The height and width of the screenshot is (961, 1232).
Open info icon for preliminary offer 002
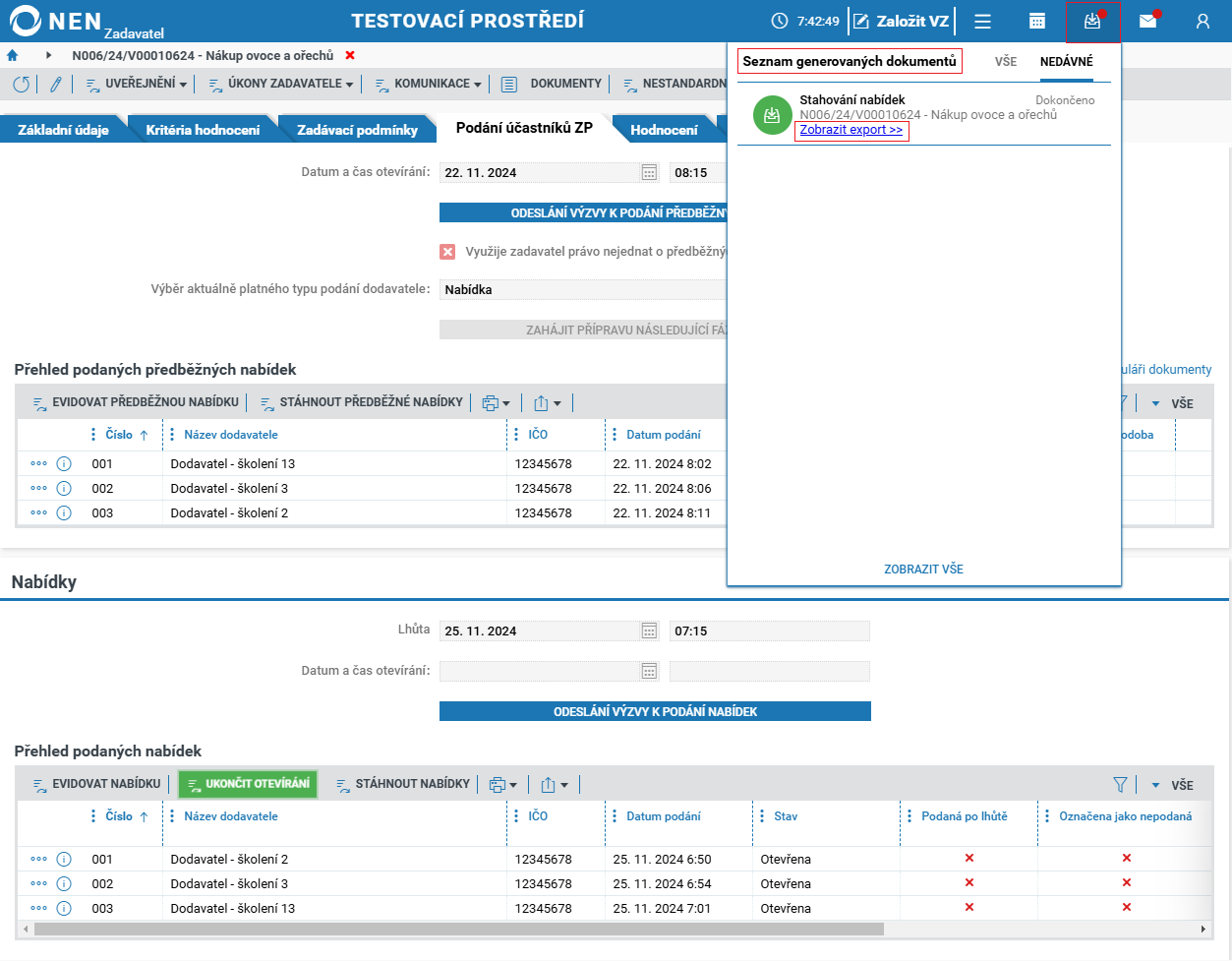click(x=64, y=488)
